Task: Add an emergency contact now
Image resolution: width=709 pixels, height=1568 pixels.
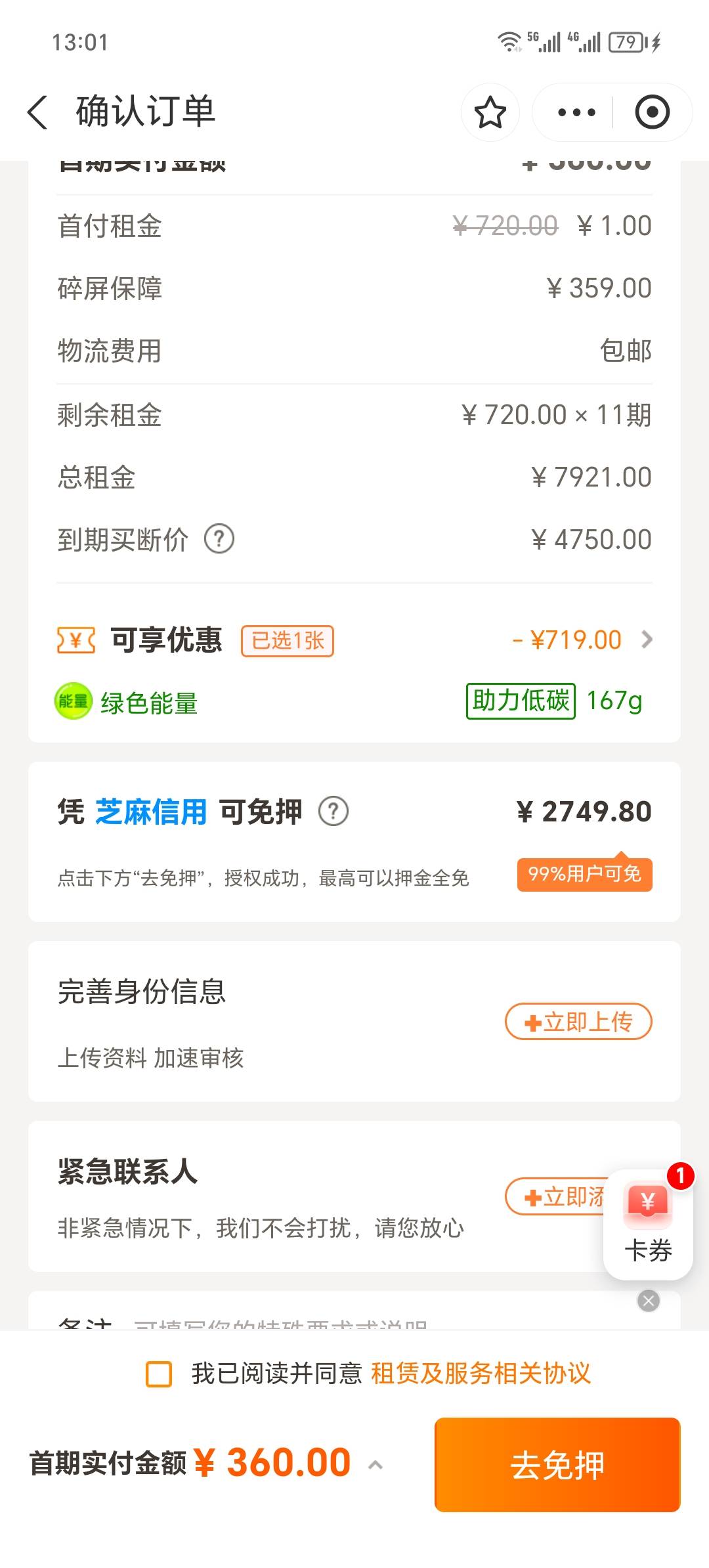Action: coord(555,1196)
